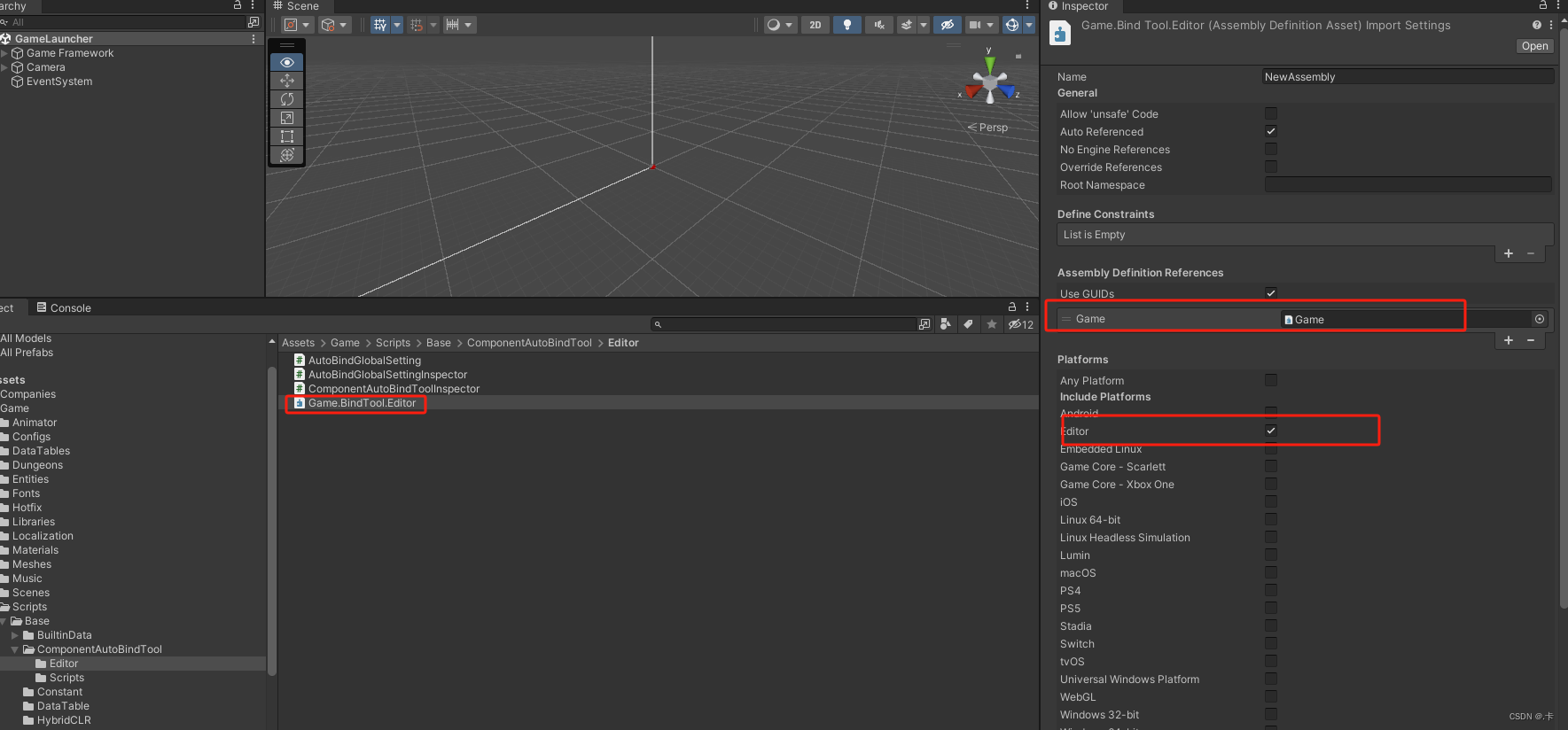Screen dimensions: 1568x730
Task: Click the tool handle position pivot icon
Action: 292,25
